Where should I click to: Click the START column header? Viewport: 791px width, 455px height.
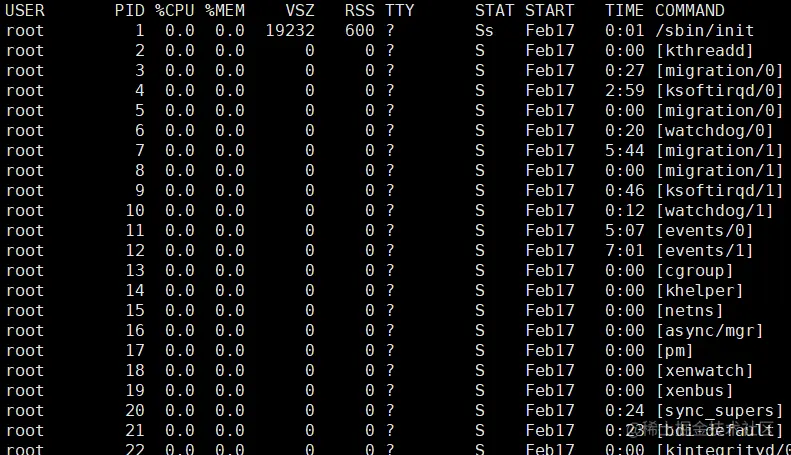549,11
